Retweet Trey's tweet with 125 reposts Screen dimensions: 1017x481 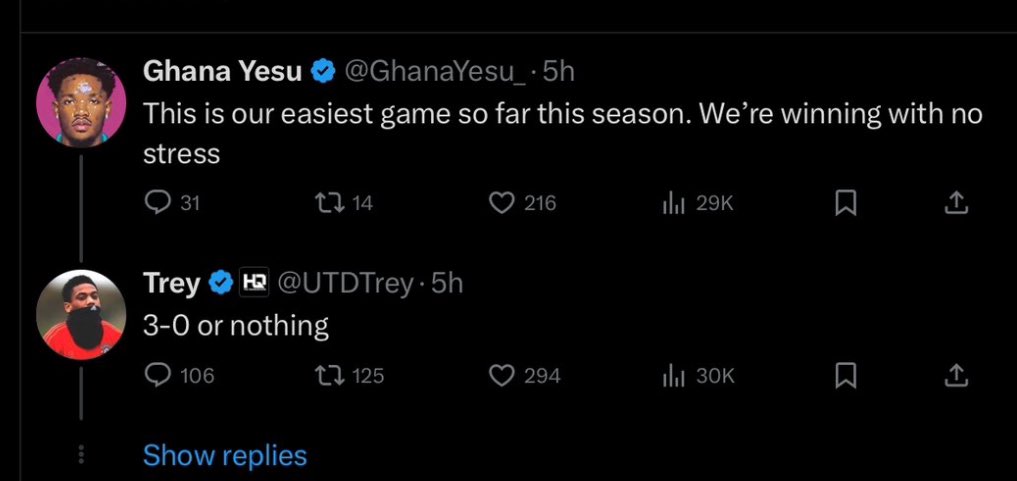[x=349, y=375]
